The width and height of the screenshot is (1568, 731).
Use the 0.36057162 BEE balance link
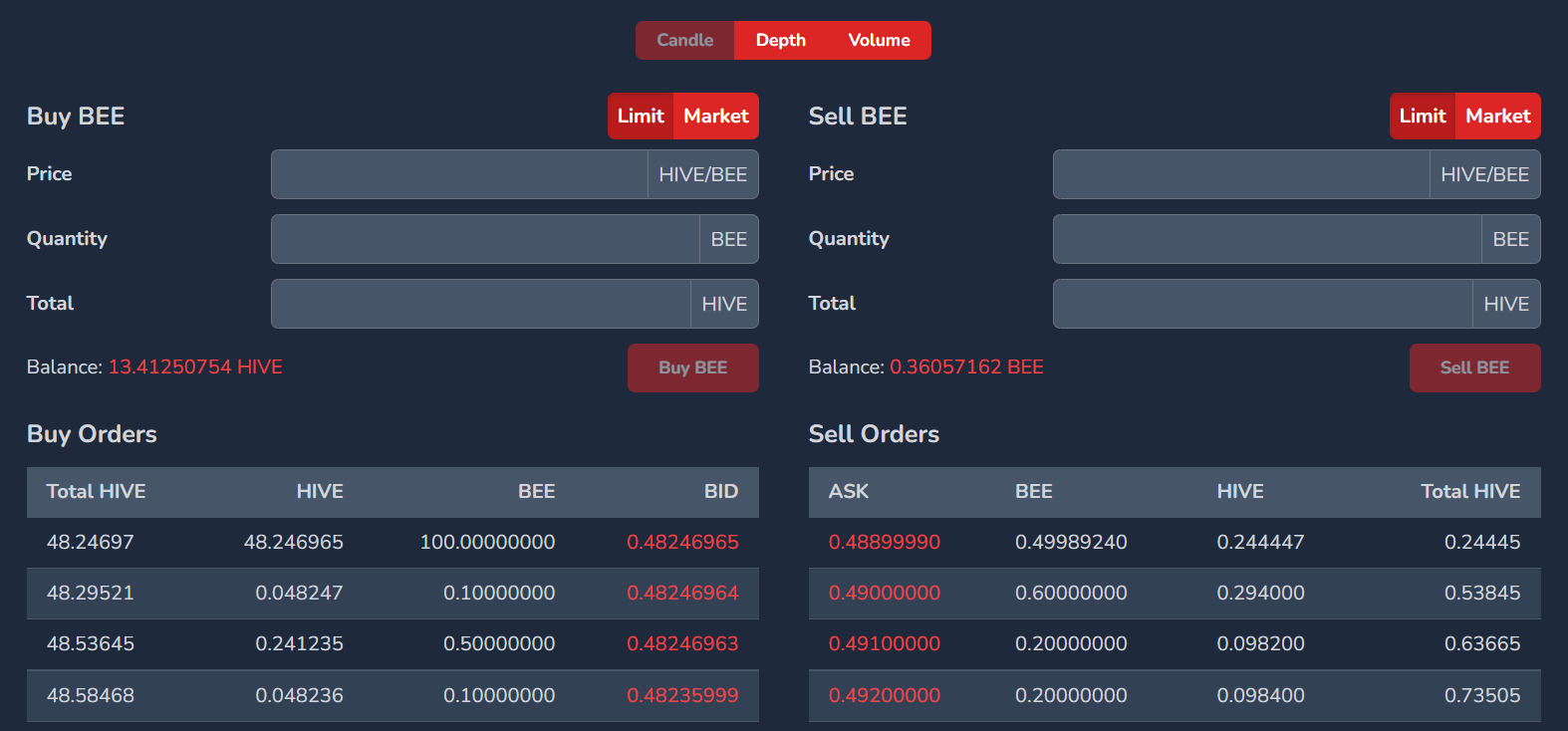(966, 367)
